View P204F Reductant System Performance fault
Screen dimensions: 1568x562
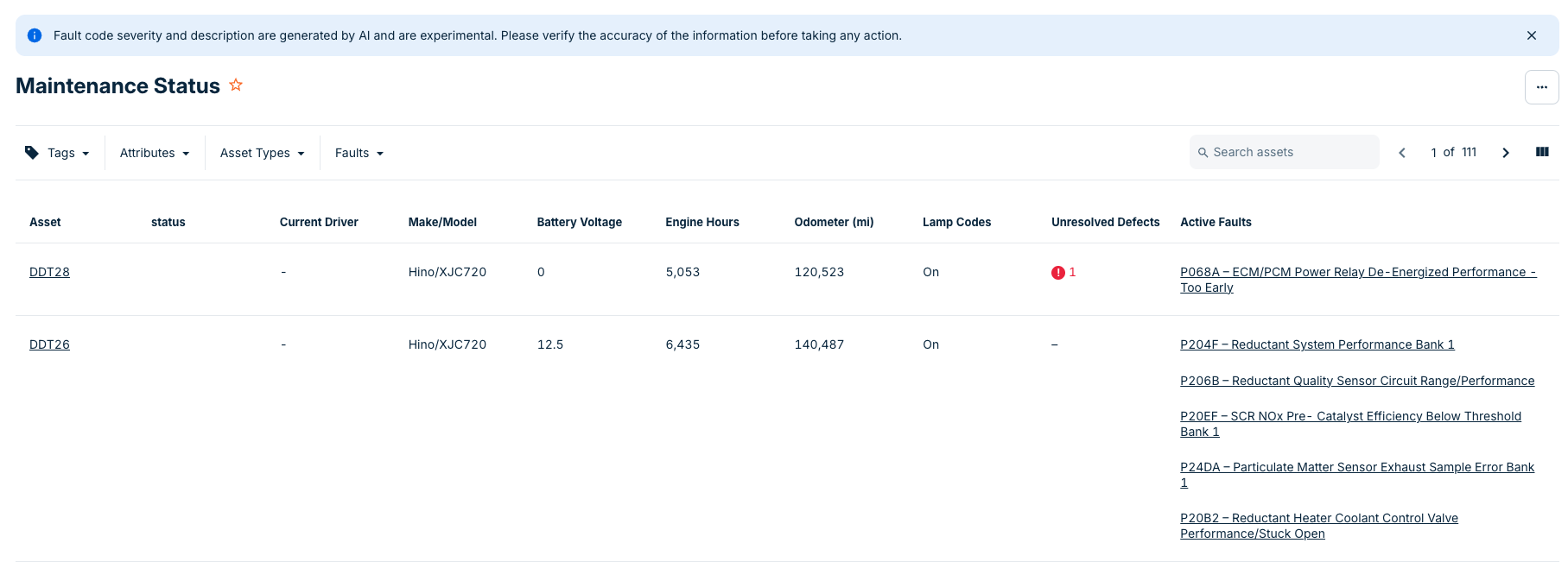point(1317,344)
